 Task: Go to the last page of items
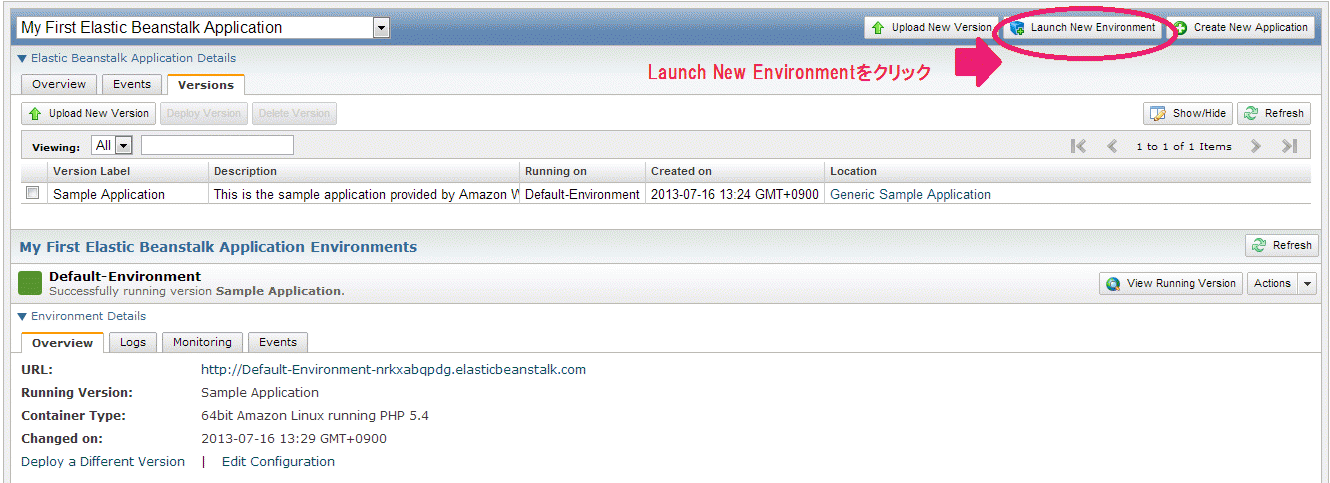tap(1290, 147)
